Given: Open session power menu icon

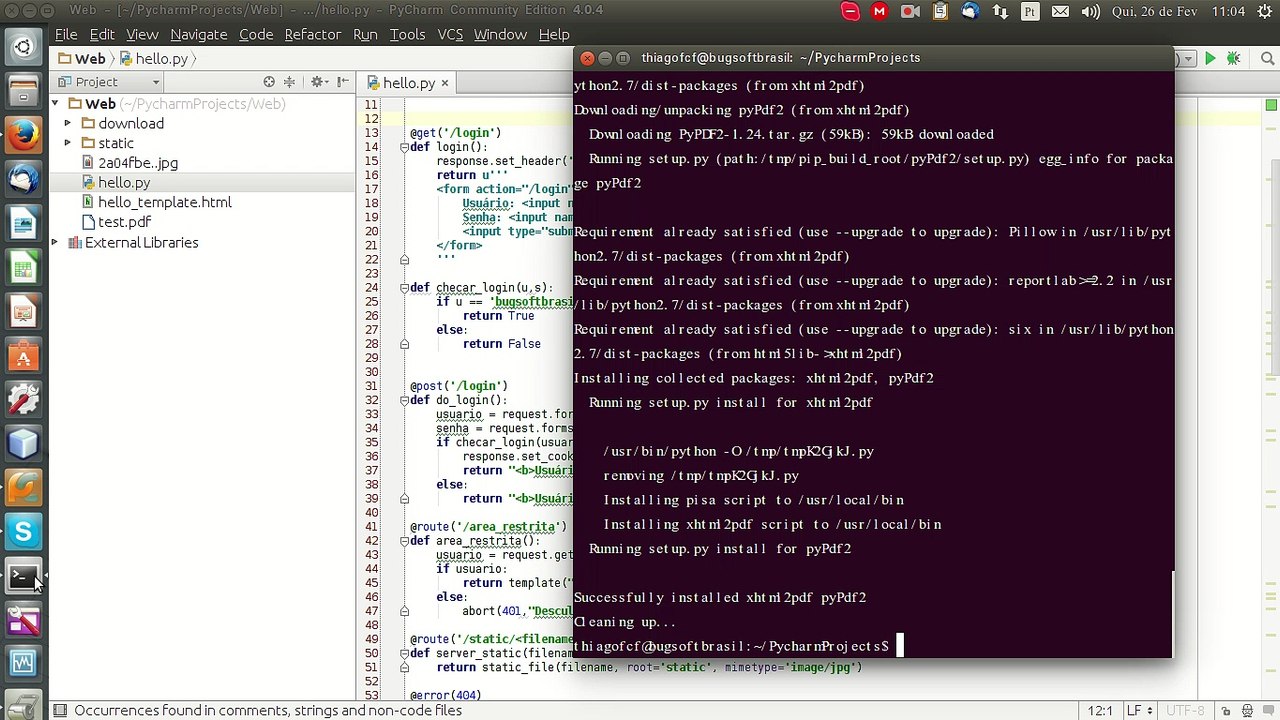Looking at the screenshot, I should point(1262,12).
